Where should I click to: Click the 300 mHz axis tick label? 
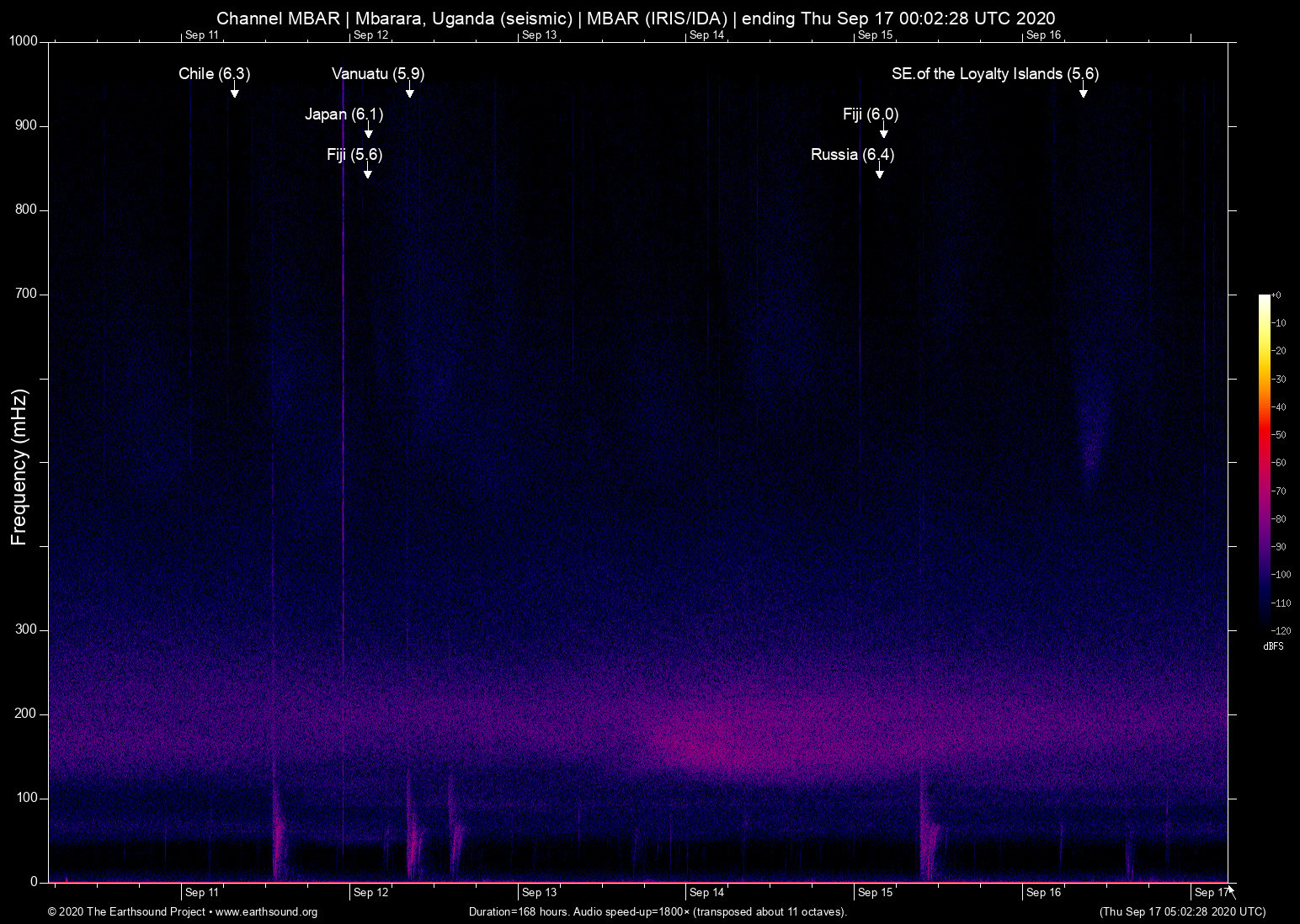27,629
